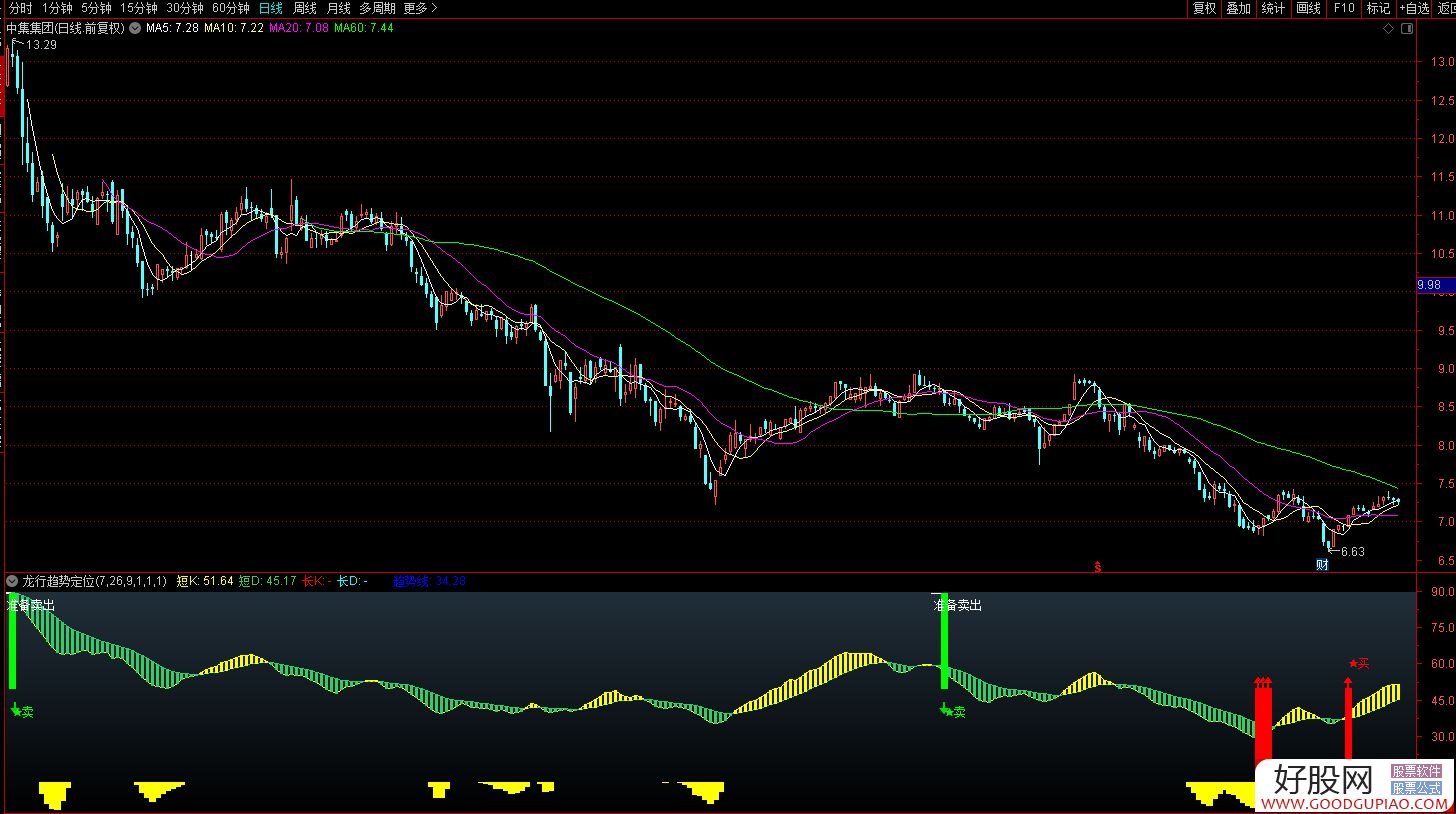Open F10 company information
The image size is (1456, 814).
point(1343,8)
